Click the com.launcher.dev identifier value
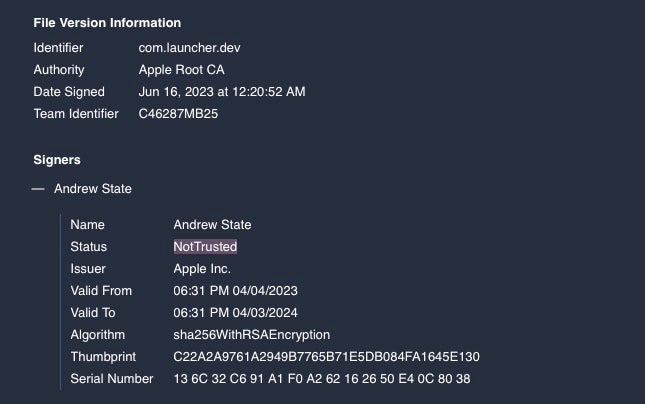This screenshot has width=645, height=404. 189,48
